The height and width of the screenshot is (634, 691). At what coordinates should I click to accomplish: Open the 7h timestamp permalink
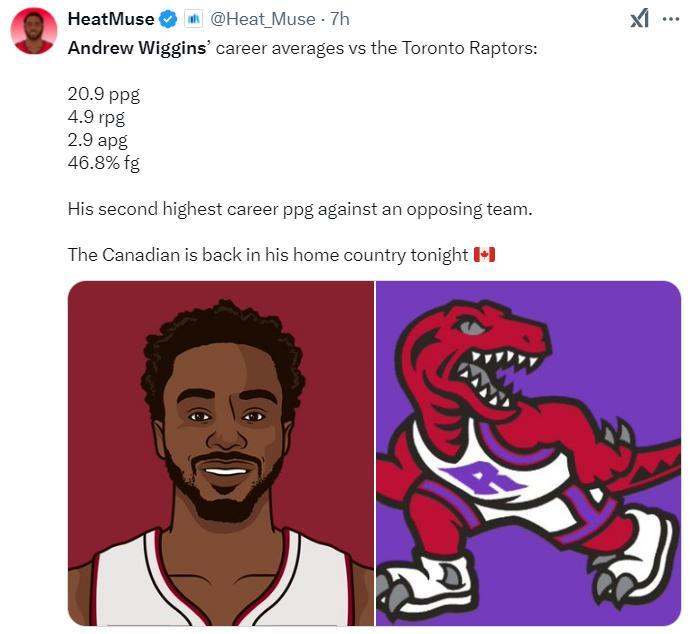(x=340, y=19)
